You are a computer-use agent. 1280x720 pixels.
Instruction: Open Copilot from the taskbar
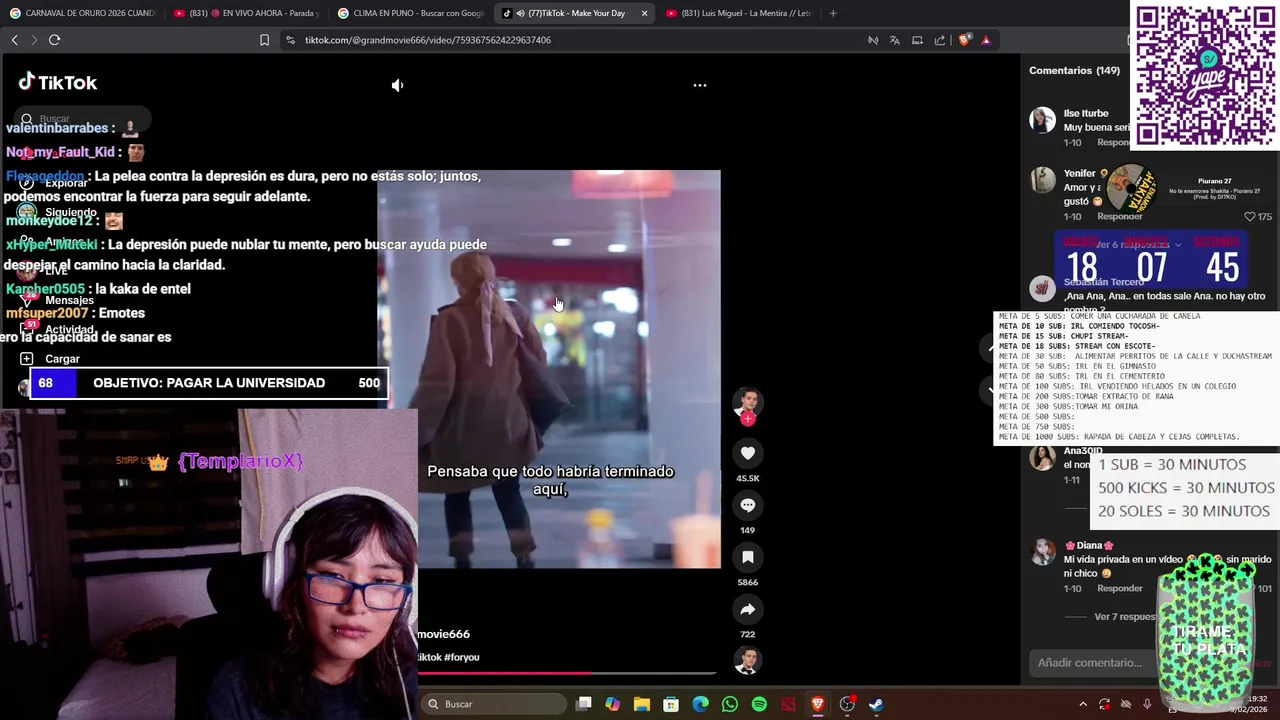pos(612,704)
